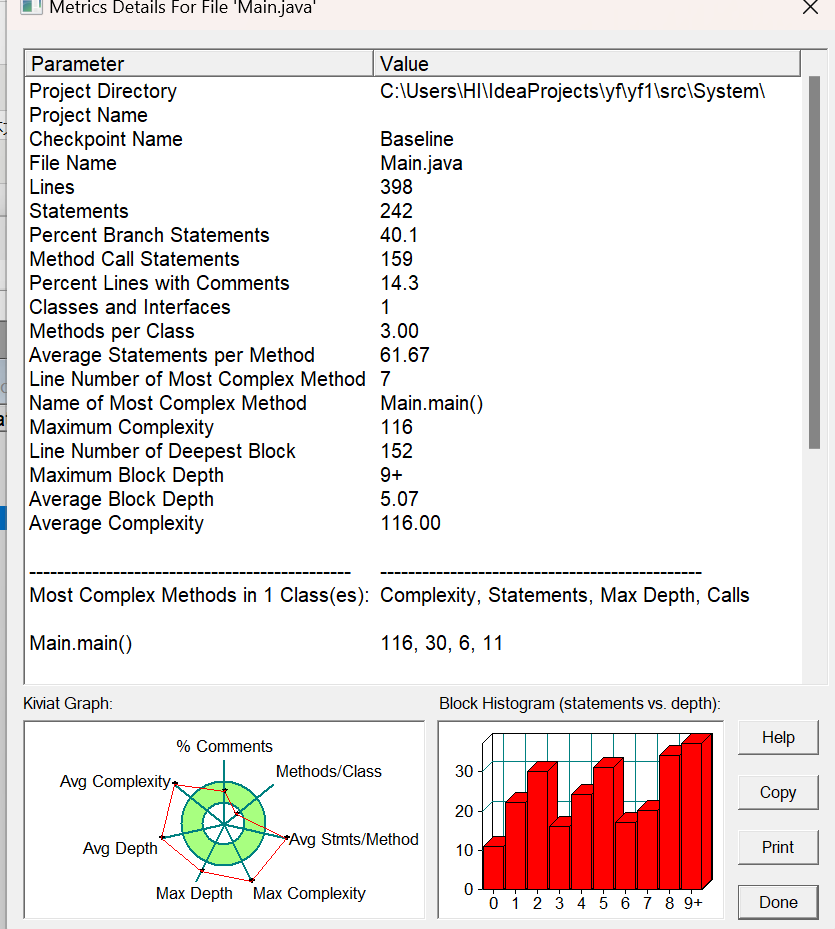The height and width of the screenshot is (929, 835).
Task: Click the vertical scrollbar thumb
Action: (814, 262)
